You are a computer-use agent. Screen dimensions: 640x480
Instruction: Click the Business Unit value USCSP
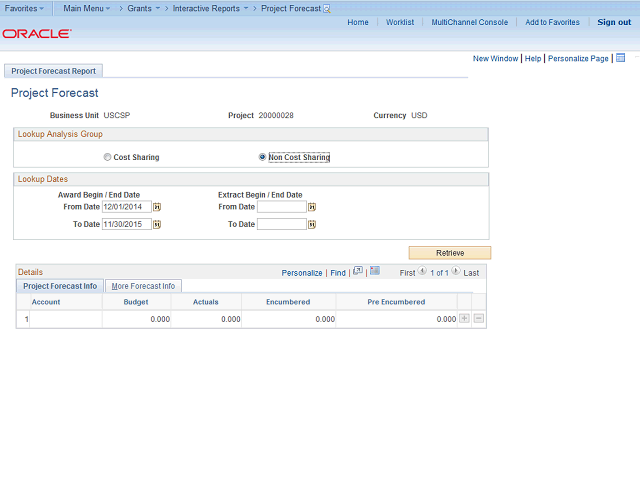pyautogui.click(x=117, y=116)
